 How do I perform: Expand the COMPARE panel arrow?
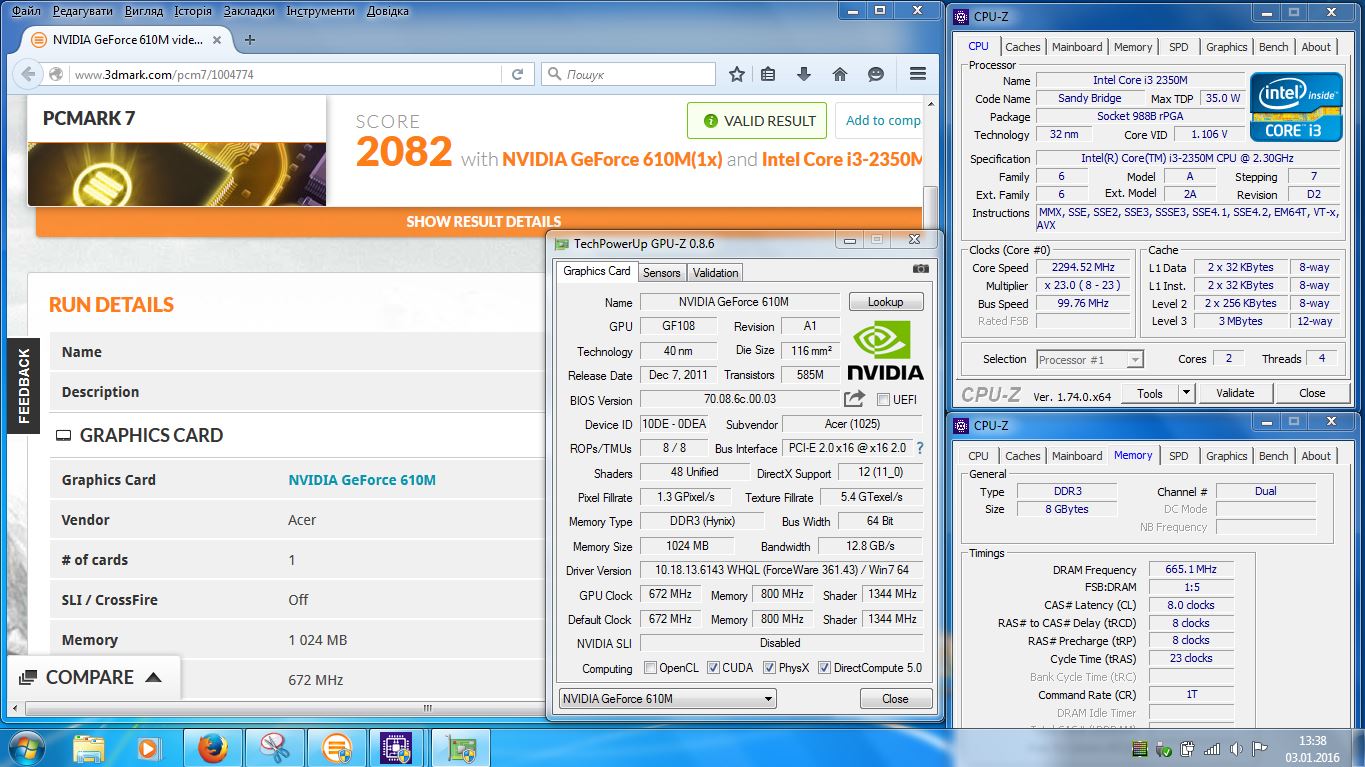153,677
